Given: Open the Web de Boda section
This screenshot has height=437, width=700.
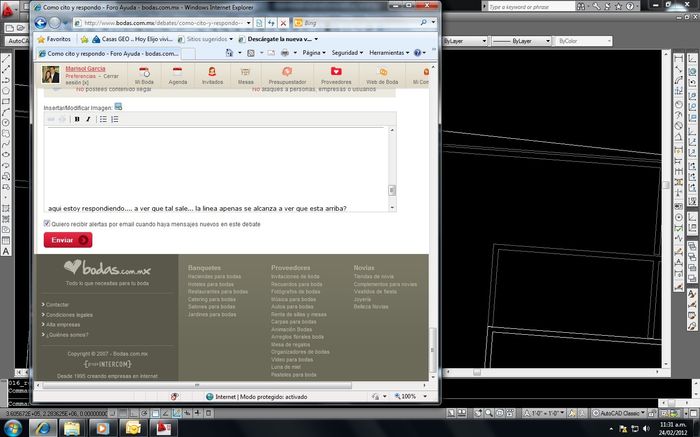Looking at the screenshot, I should click(382, 75).
